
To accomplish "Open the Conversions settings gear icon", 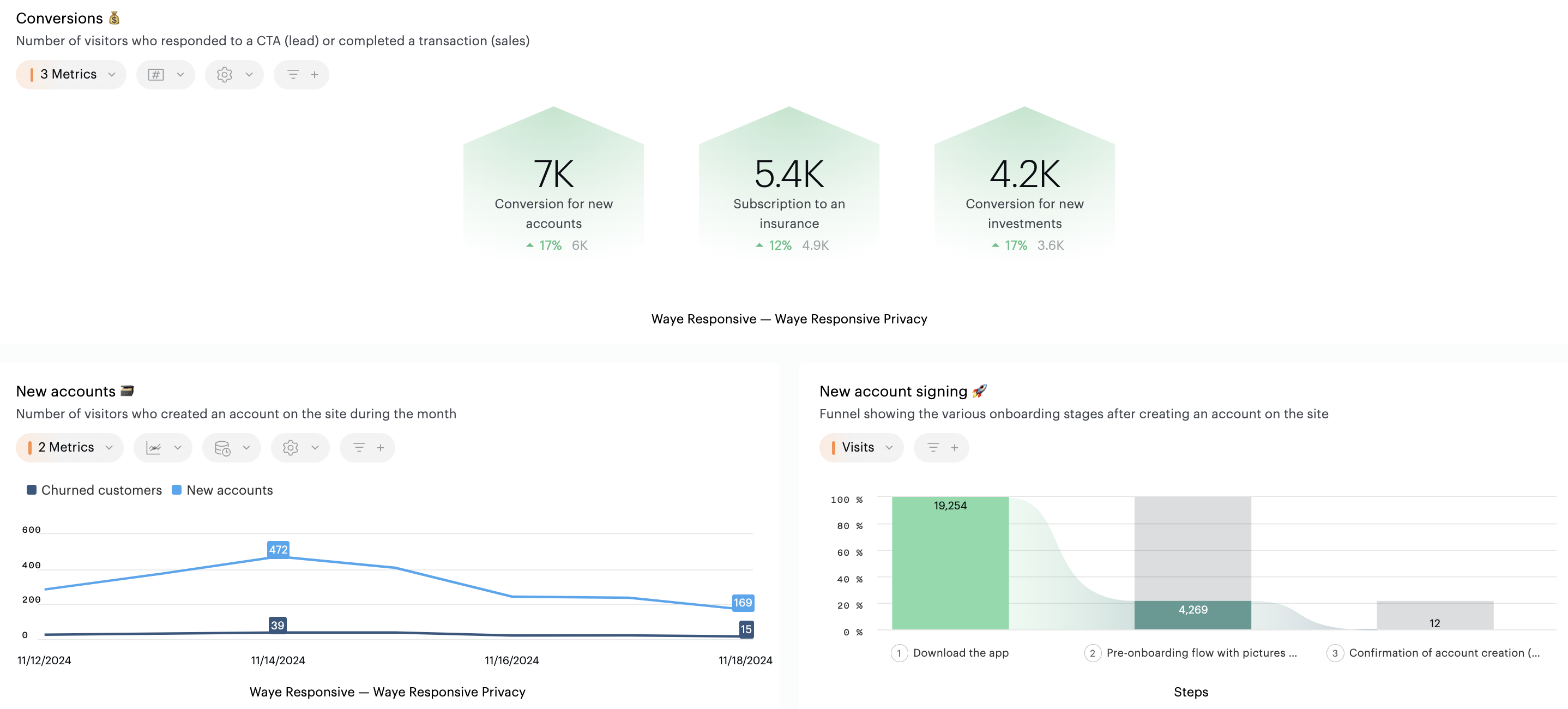I will 225,74.
